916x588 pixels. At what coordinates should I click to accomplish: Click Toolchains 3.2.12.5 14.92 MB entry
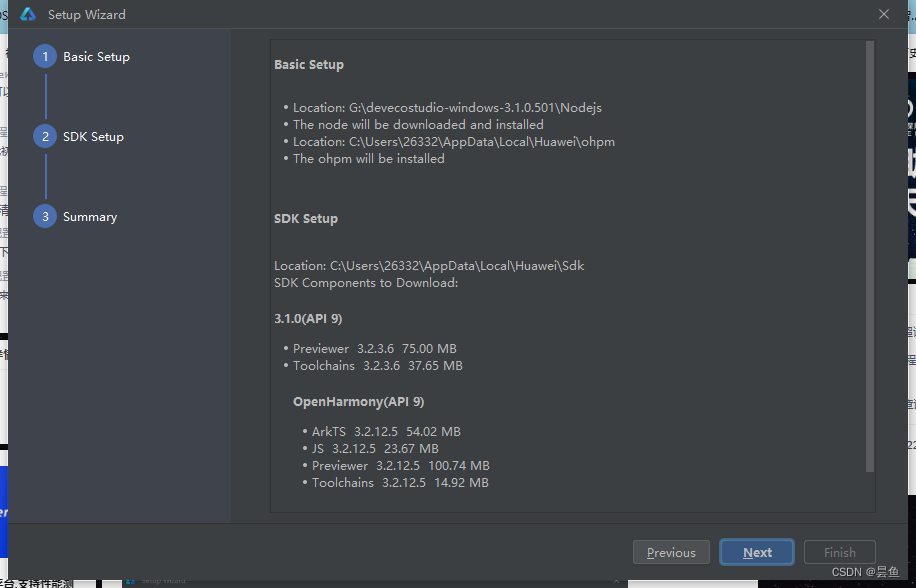tap(400, 482)
